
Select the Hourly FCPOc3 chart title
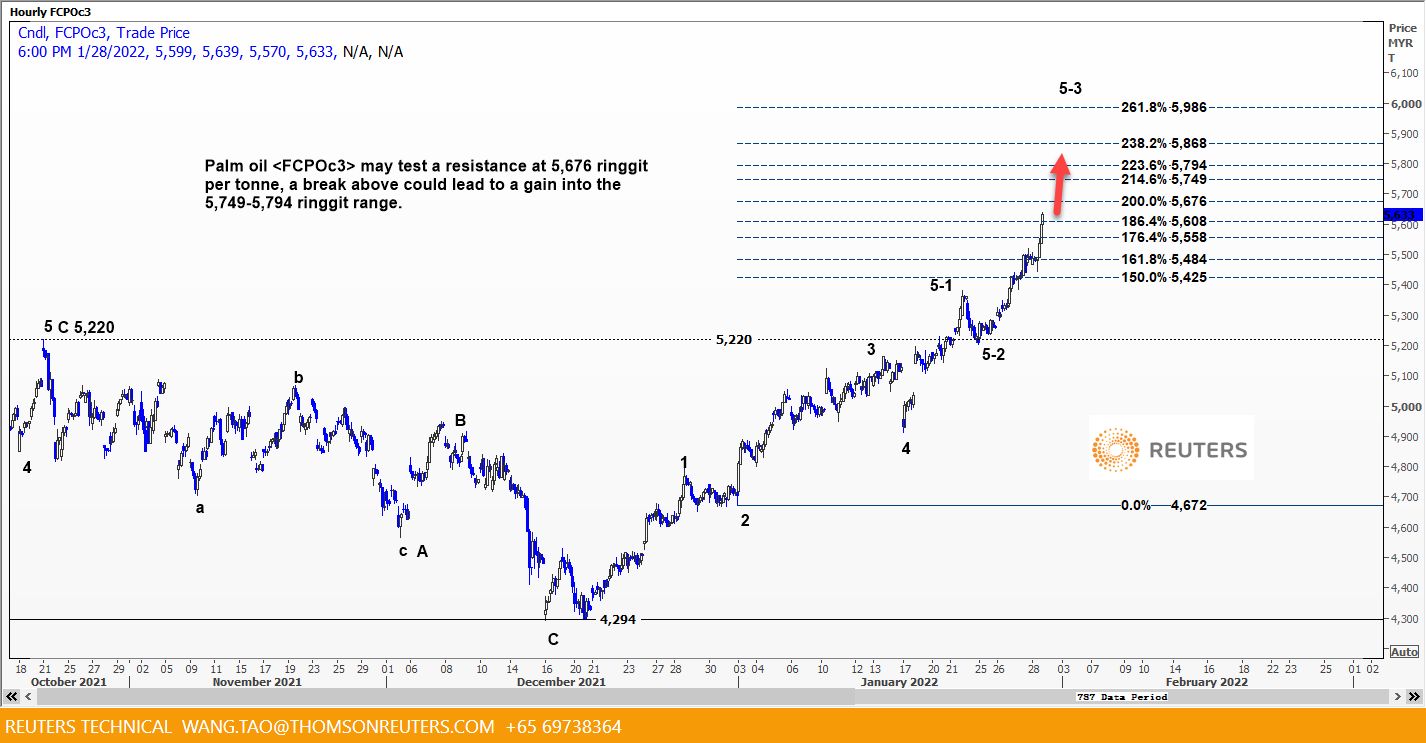coord(50,12)
